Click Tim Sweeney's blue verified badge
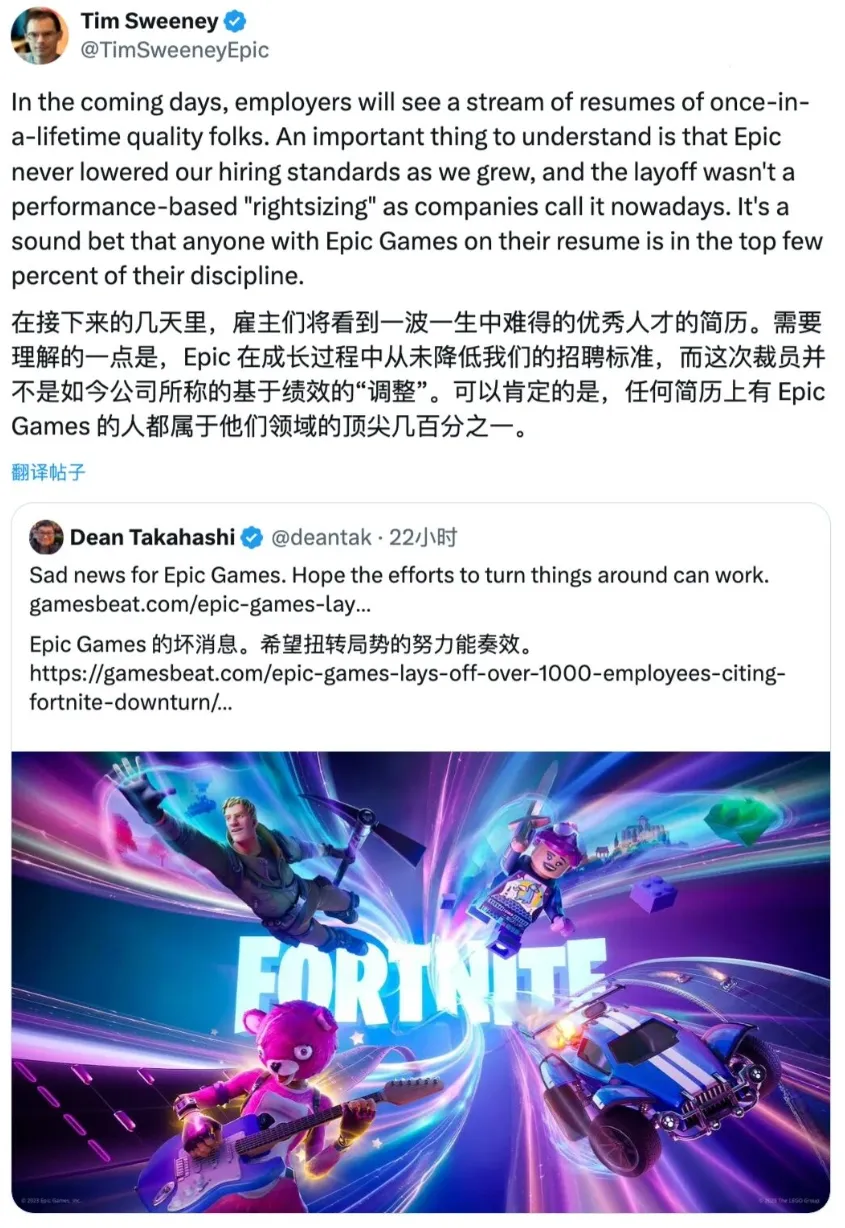 [236, 21]
